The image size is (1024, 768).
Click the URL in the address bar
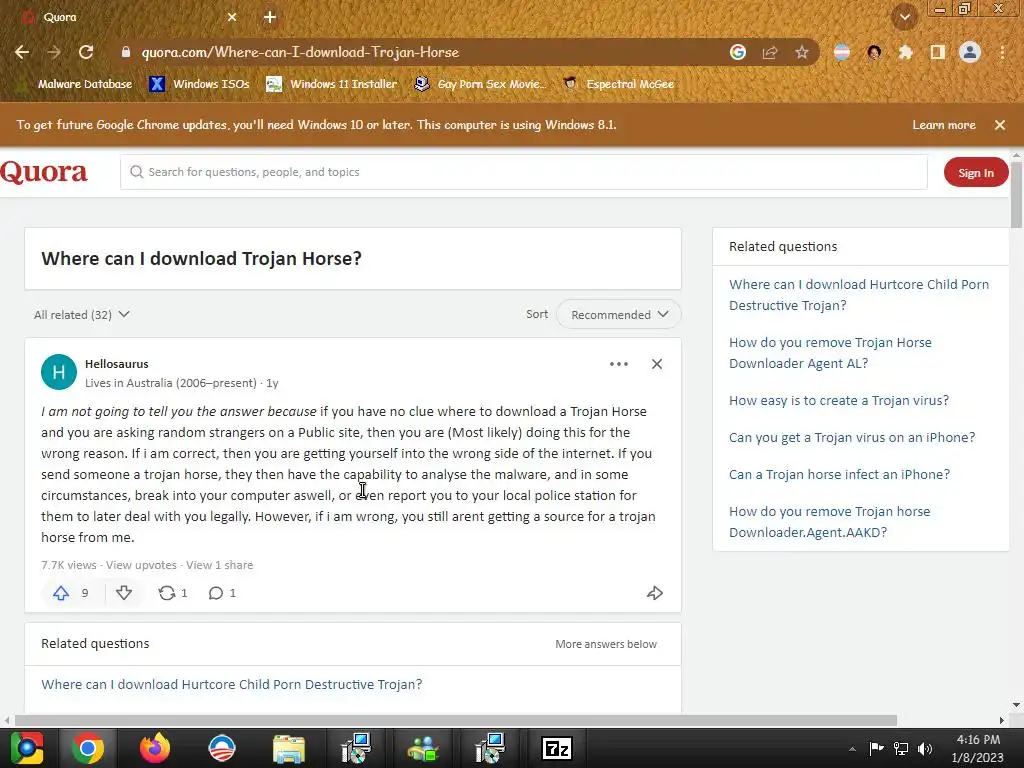click(x=300, y=52)
